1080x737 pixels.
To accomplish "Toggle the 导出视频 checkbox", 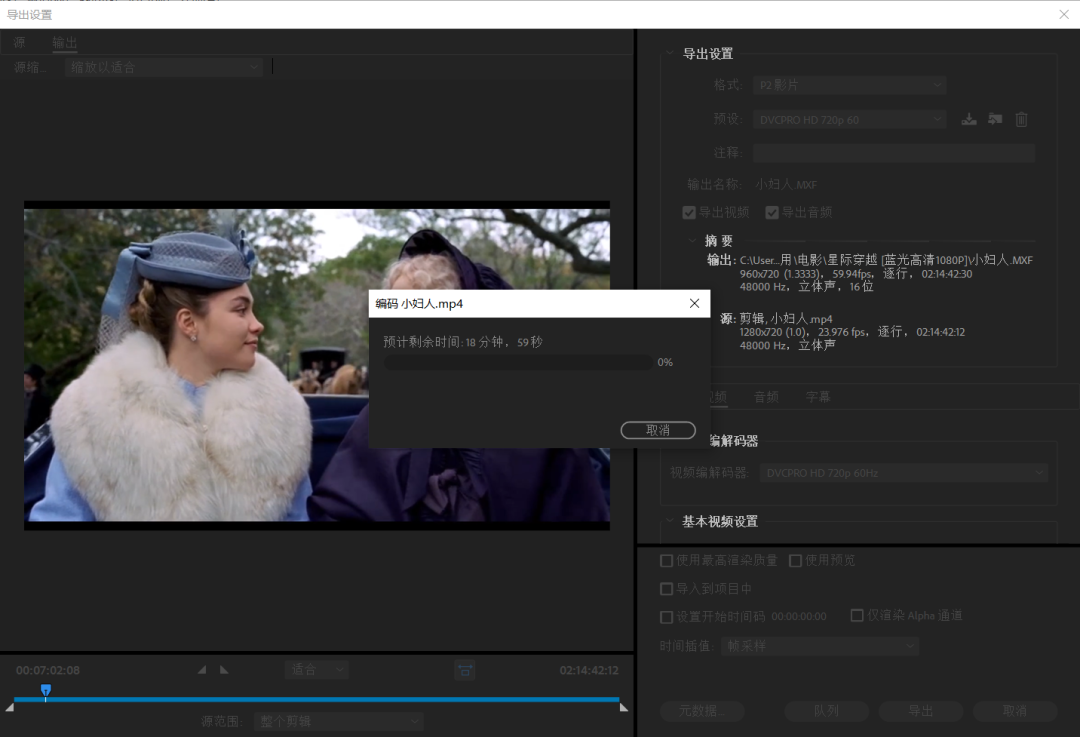I will [689, 212].
